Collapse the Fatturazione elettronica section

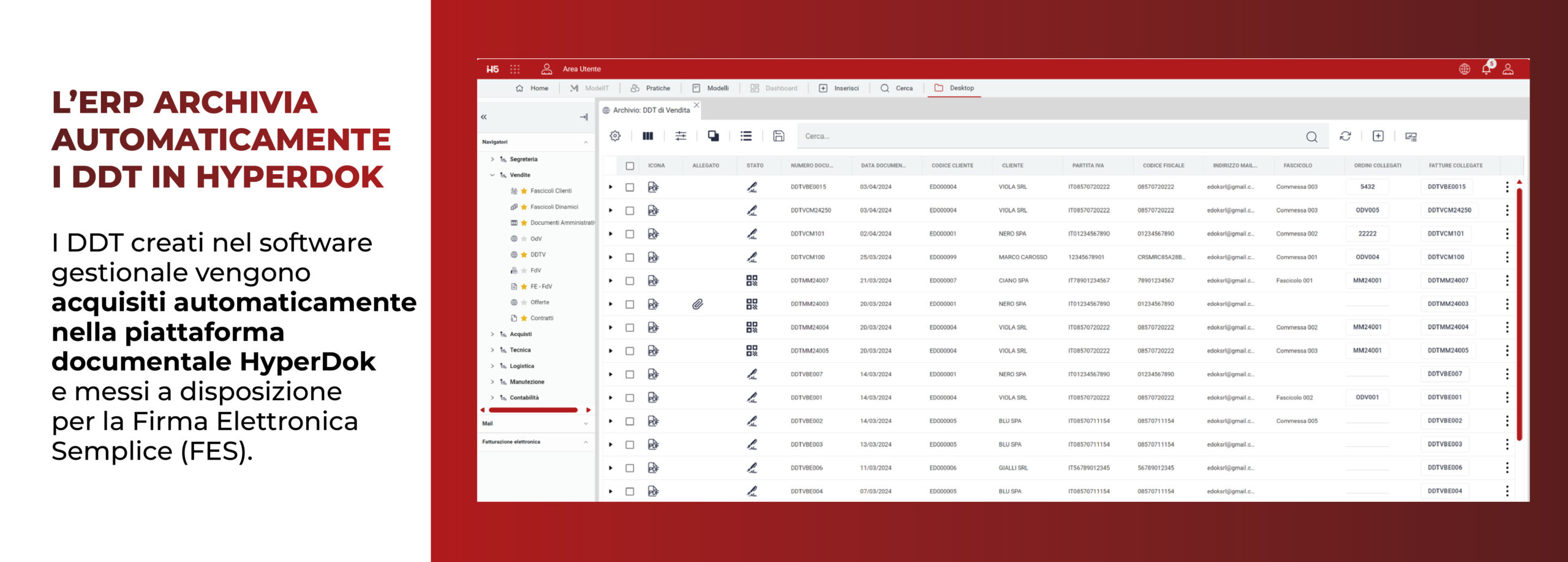click(586, 442)
